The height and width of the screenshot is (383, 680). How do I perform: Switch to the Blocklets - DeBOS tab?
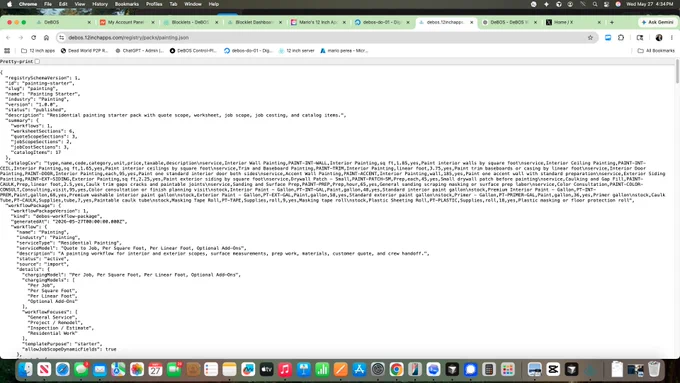pyautogui.click(x=190, y=22)
